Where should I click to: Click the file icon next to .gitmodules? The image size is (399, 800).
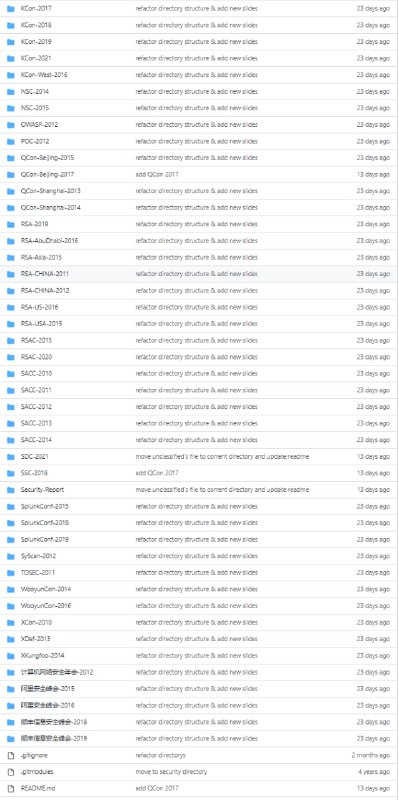point(11,772)
